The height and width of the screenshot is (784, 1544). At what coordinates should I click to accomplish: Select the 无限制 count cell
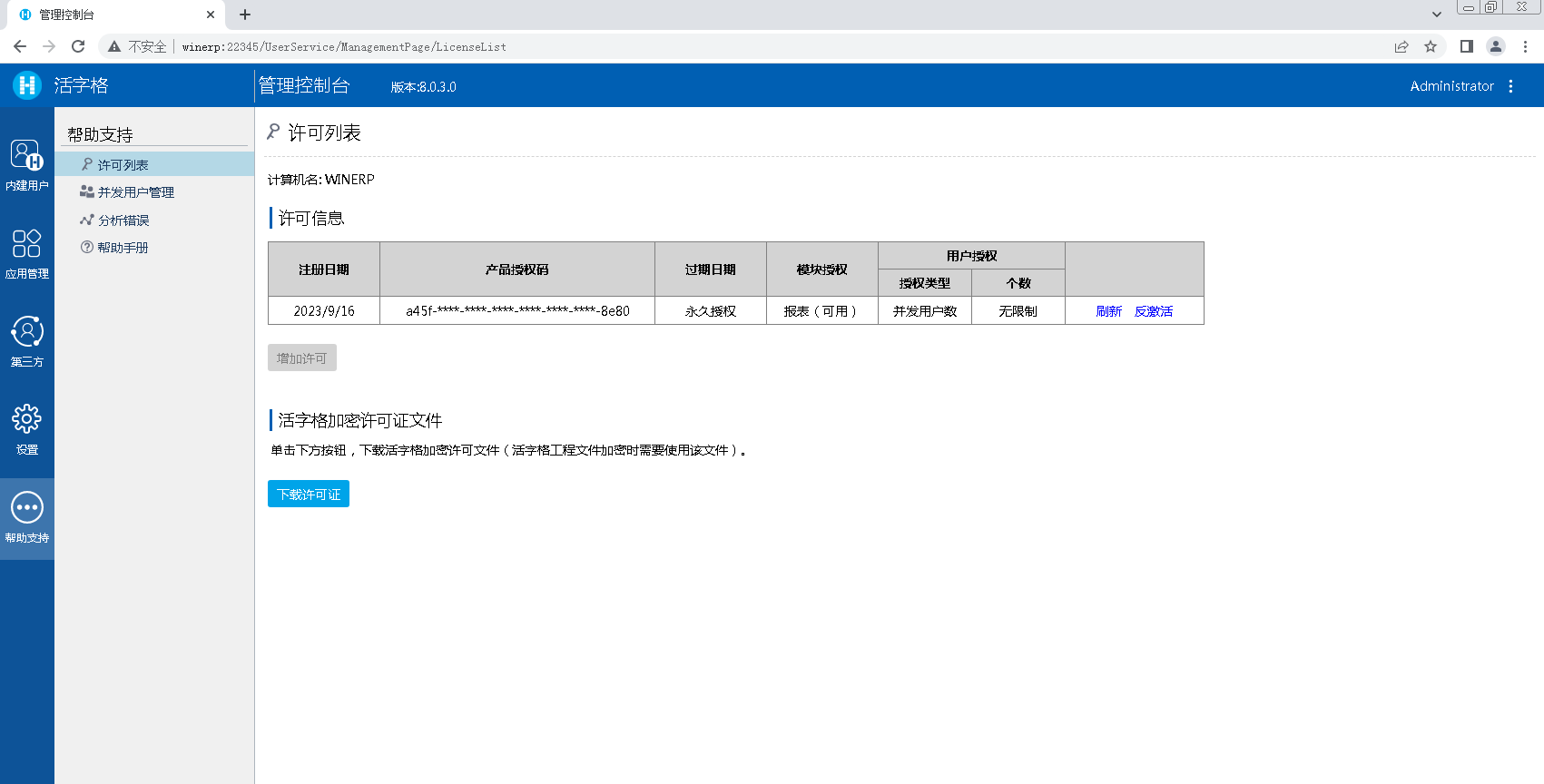point(1018,310)
